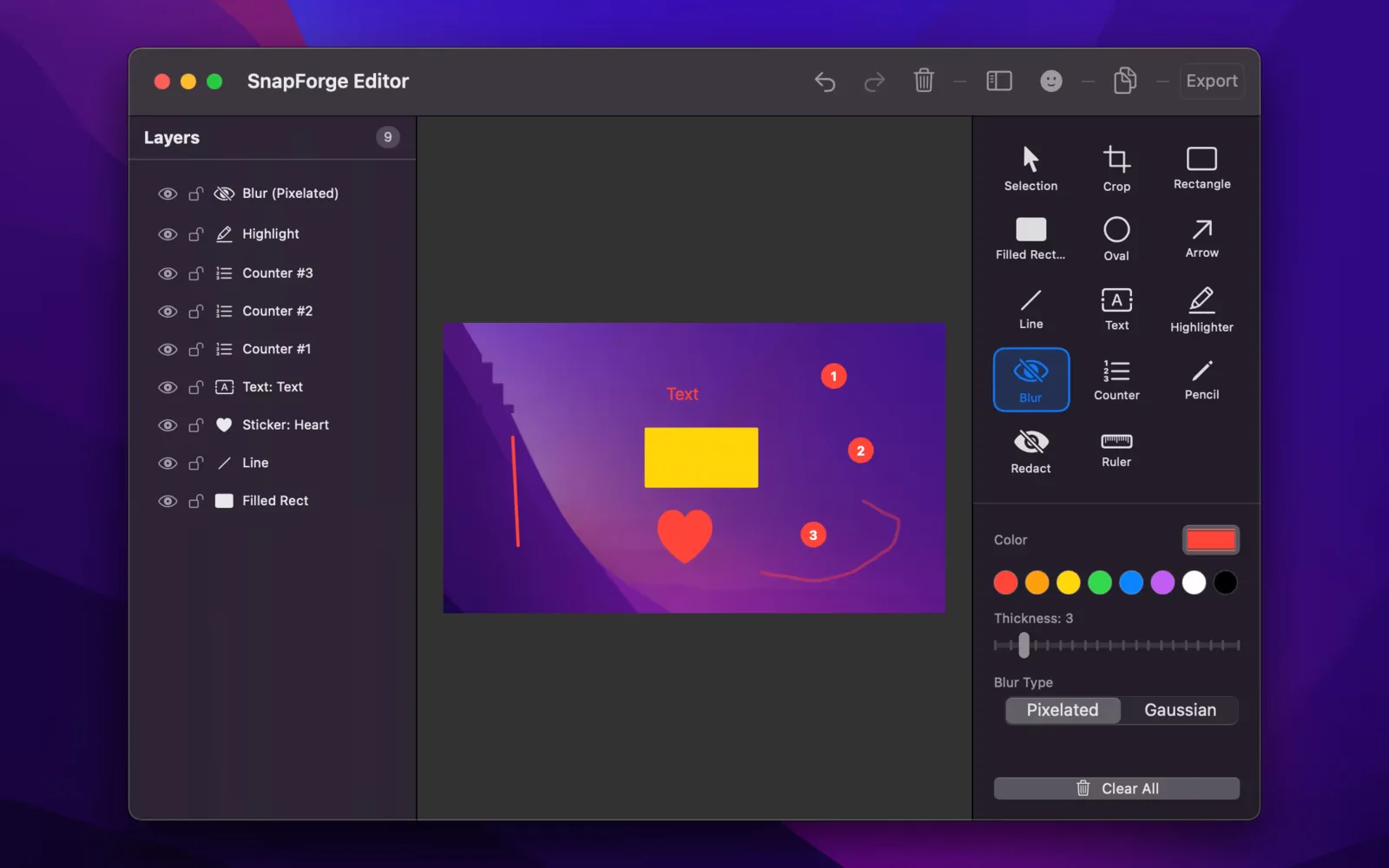Viewport: 1389px width, 868px height.
Task: Hide the Sticker: Heart layer
Action: pyautogui.click(x=168, y=425)
